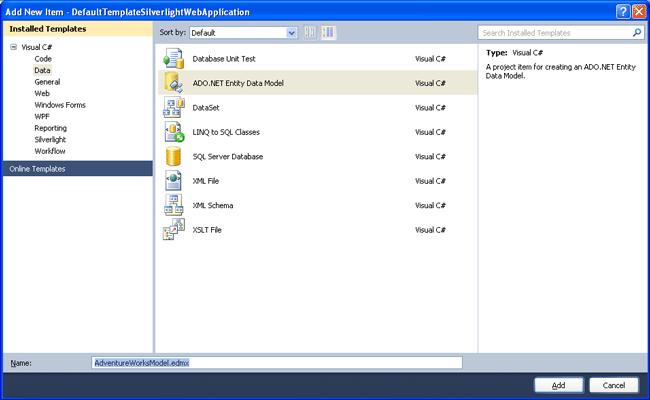650x400 pixels.
Task: Select the XSLT File label
Action: click(207, 230)
